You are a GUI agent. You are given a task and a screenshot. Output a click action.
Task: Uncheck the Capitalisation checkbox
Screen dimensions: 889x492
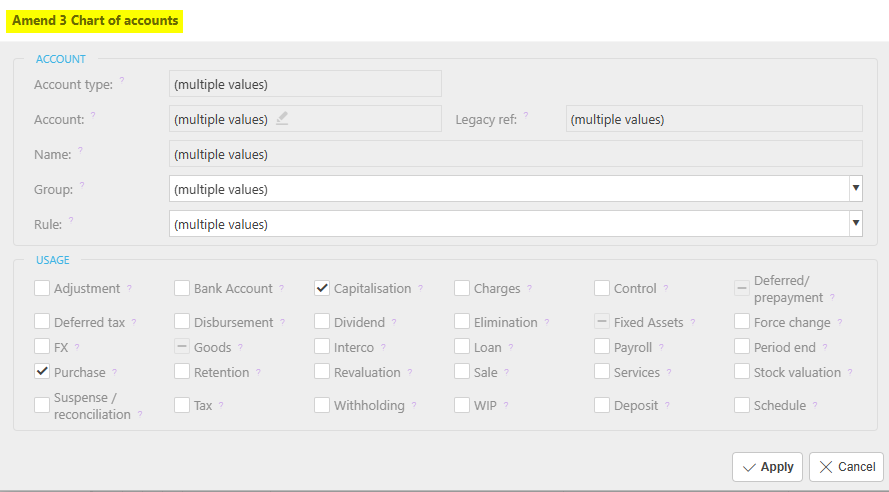pyautogui.click(x=322, y=288)
